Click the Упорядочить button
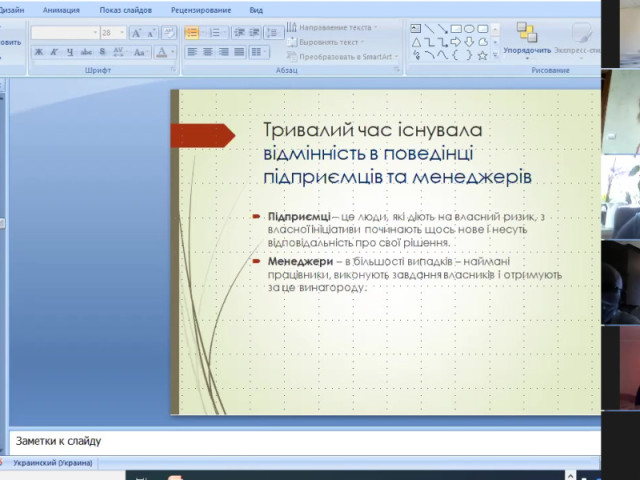 pyautogui.click(x=526, y=39)
